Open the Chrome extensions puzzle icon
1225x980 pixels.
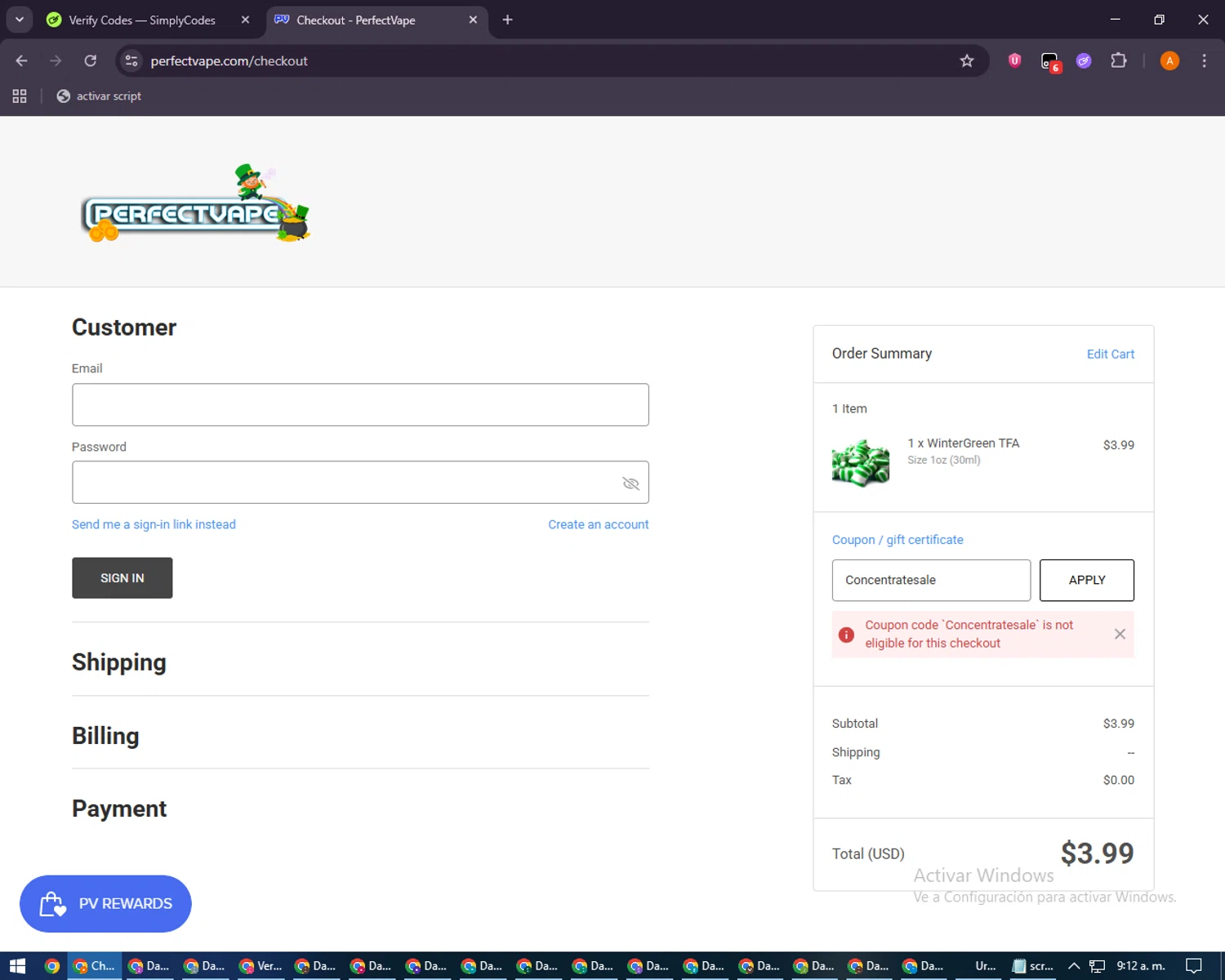(x=1119, y=60)
